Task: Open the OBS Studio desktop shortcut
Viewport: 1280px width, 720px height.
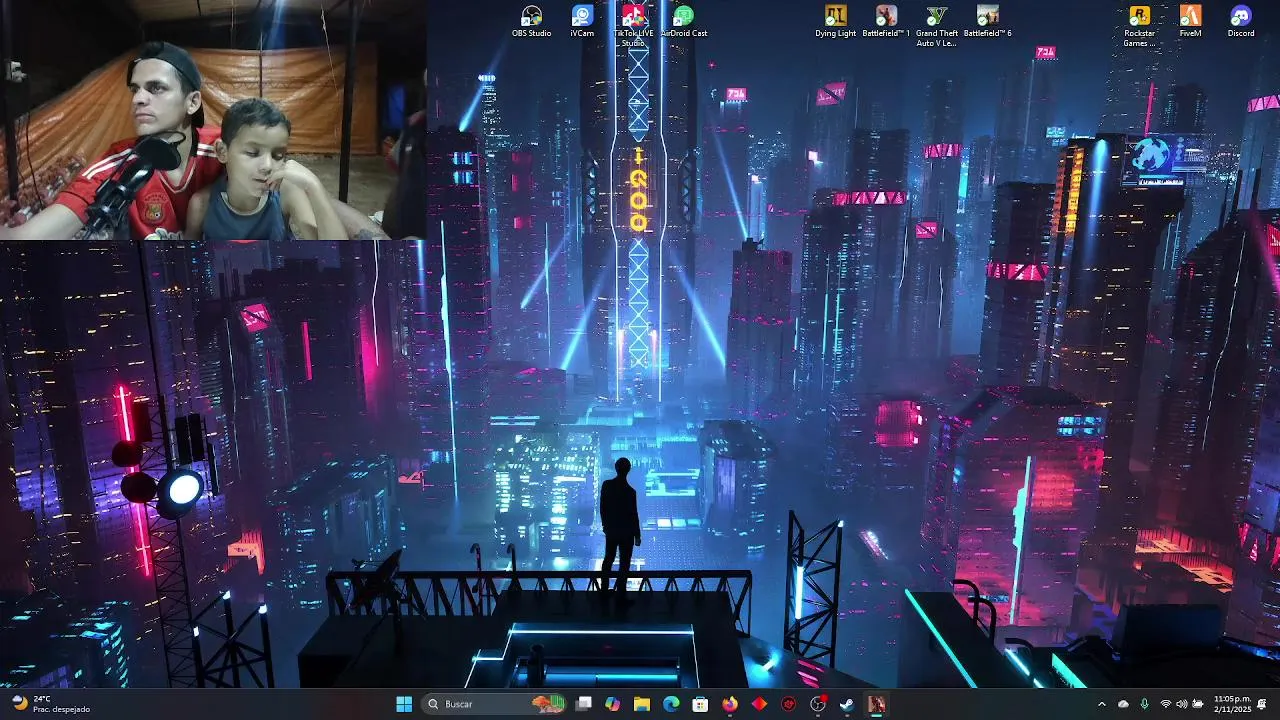Action: (532, 21)
